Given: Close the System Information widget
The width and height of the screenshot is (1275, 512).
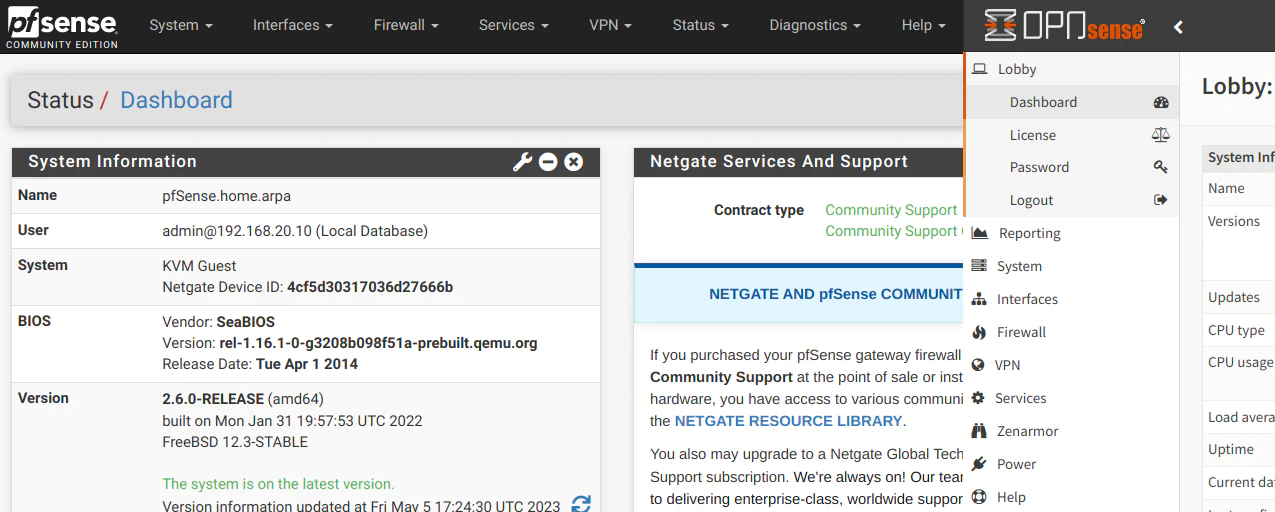Looking at the screenshot, I should 574,162.
